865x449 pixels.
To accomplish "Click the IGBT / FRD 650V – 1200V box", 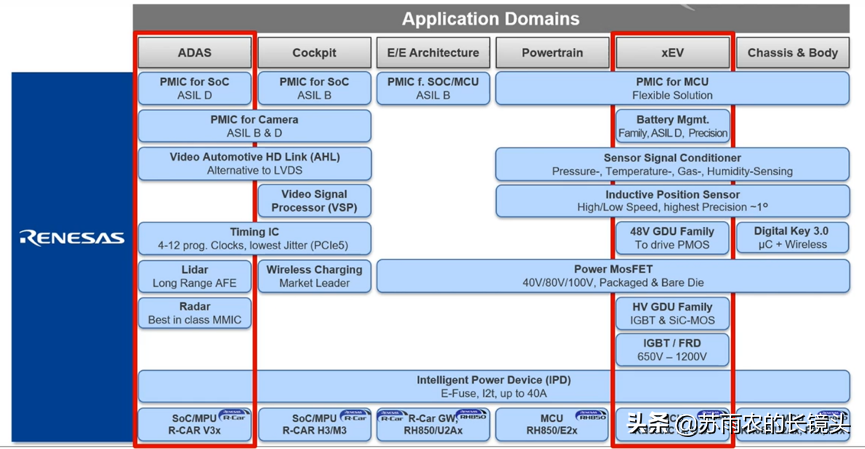I will point(672,350).
